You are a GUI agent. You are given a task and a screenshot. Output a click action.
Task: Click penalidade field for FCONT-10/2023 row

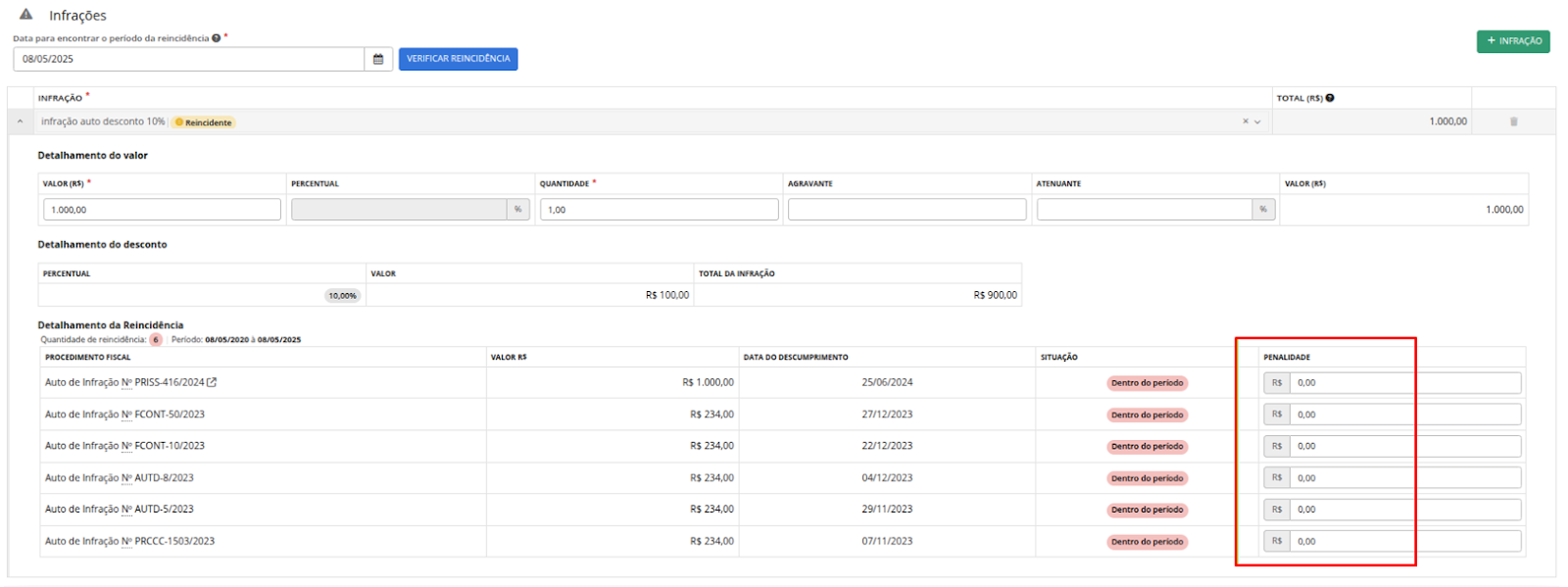(1405, 446)
